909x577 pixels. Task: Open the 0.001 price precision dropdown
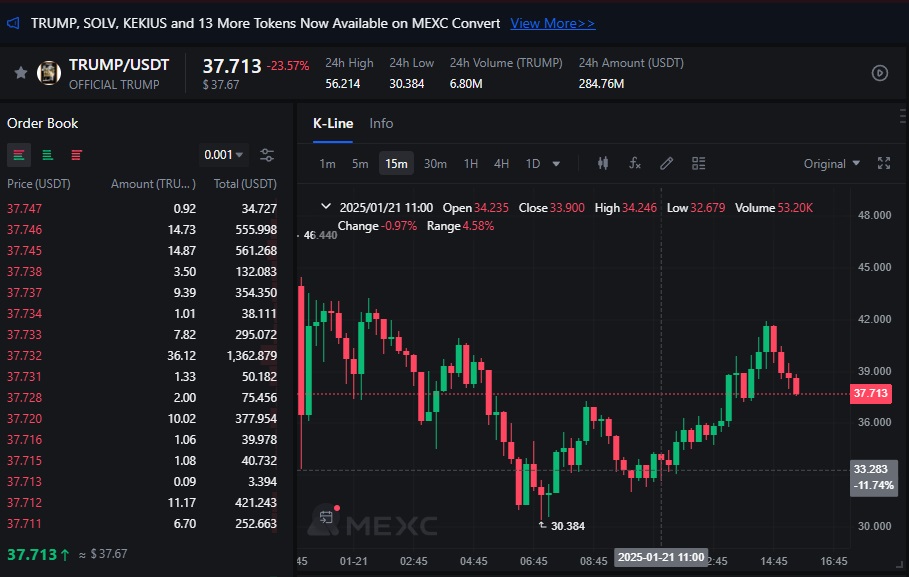click(224, 155)
